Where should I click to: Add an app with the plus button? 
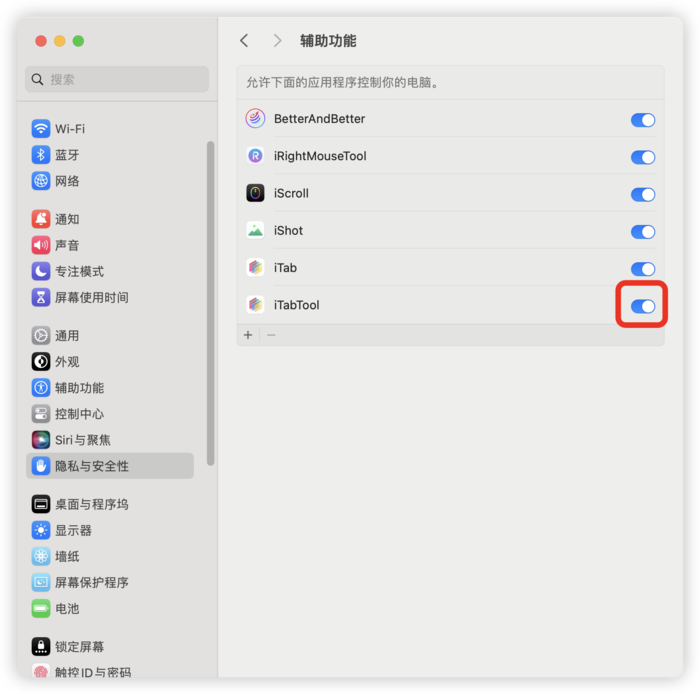click(x=248, y=335)
